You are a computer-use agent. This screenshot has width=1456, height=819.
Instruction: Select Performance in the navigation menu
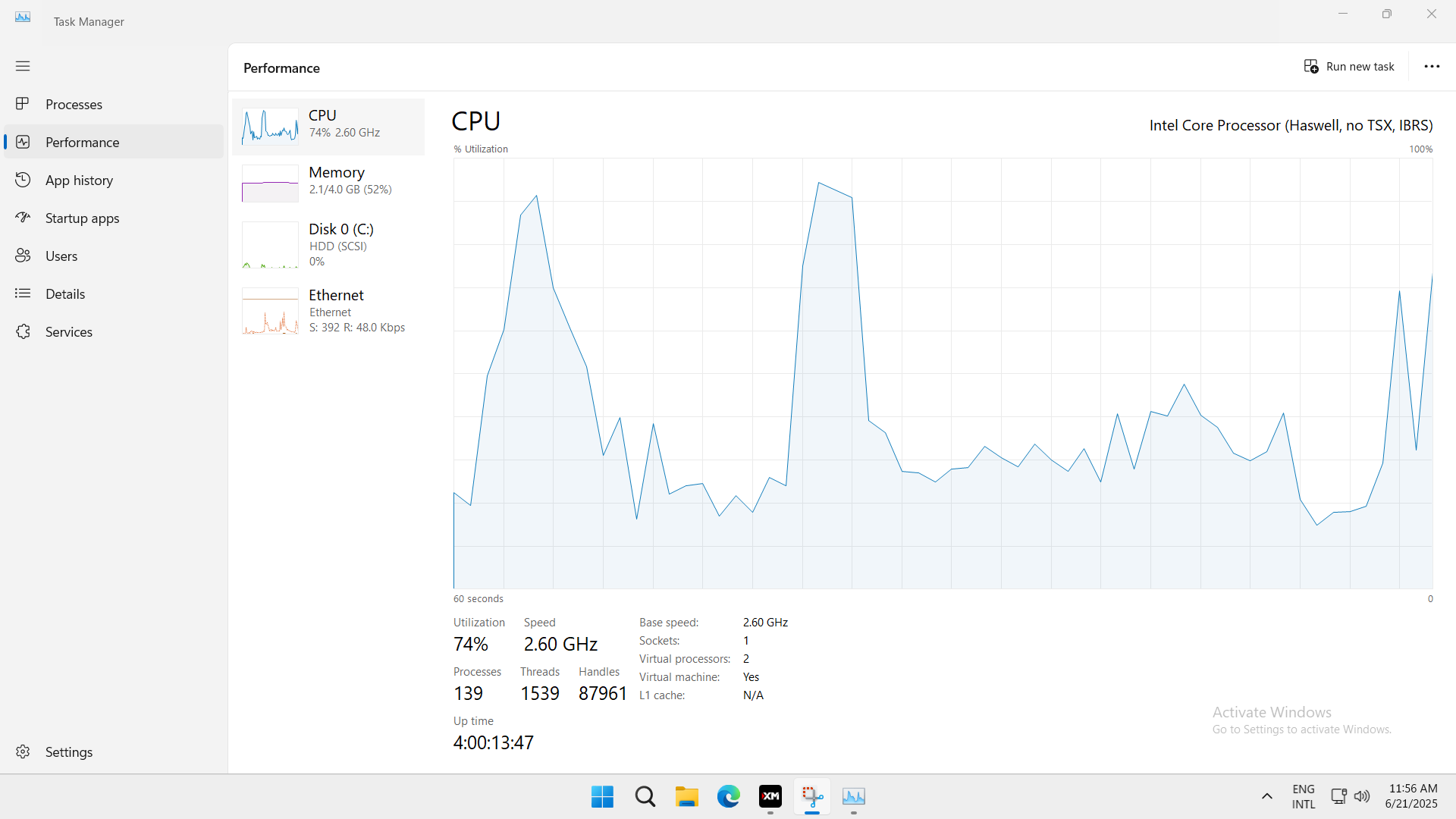tap(82, 142)
